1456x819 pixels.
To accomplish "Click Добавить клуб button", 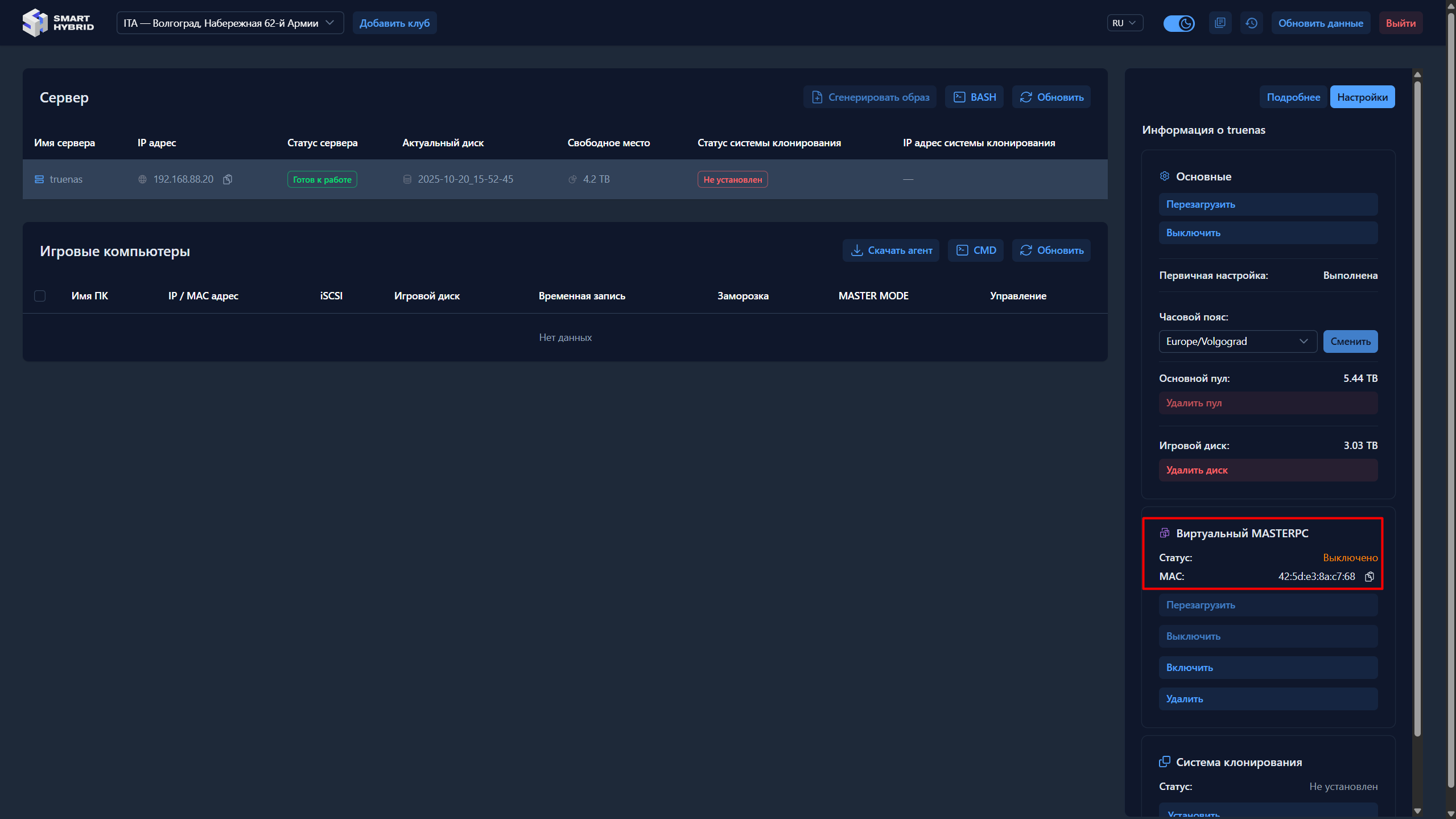I will pos(394,23).
